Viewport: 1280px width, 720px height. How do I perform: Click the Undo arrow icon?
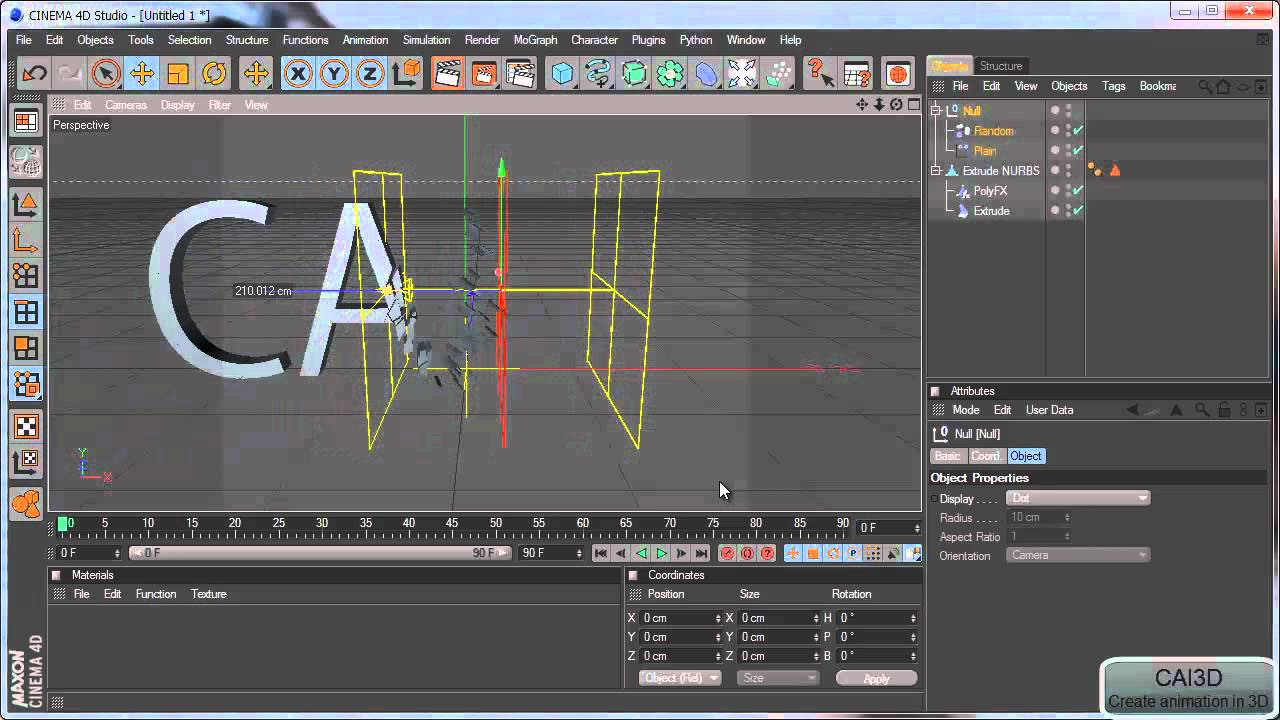tap(34, 74)
